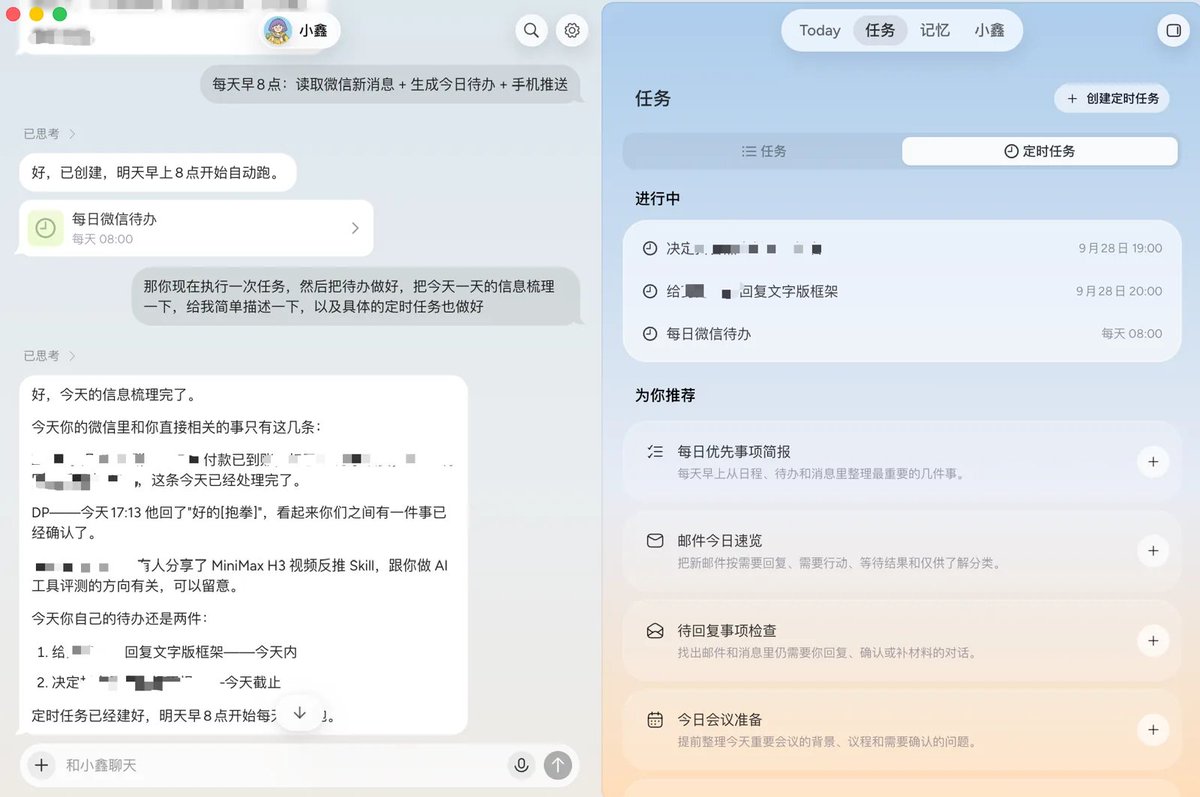The width and height of the screenshot is (1200, 797).
Task: Click the clock icon of the 每日微信待办 task row
Action: (650, 334)
